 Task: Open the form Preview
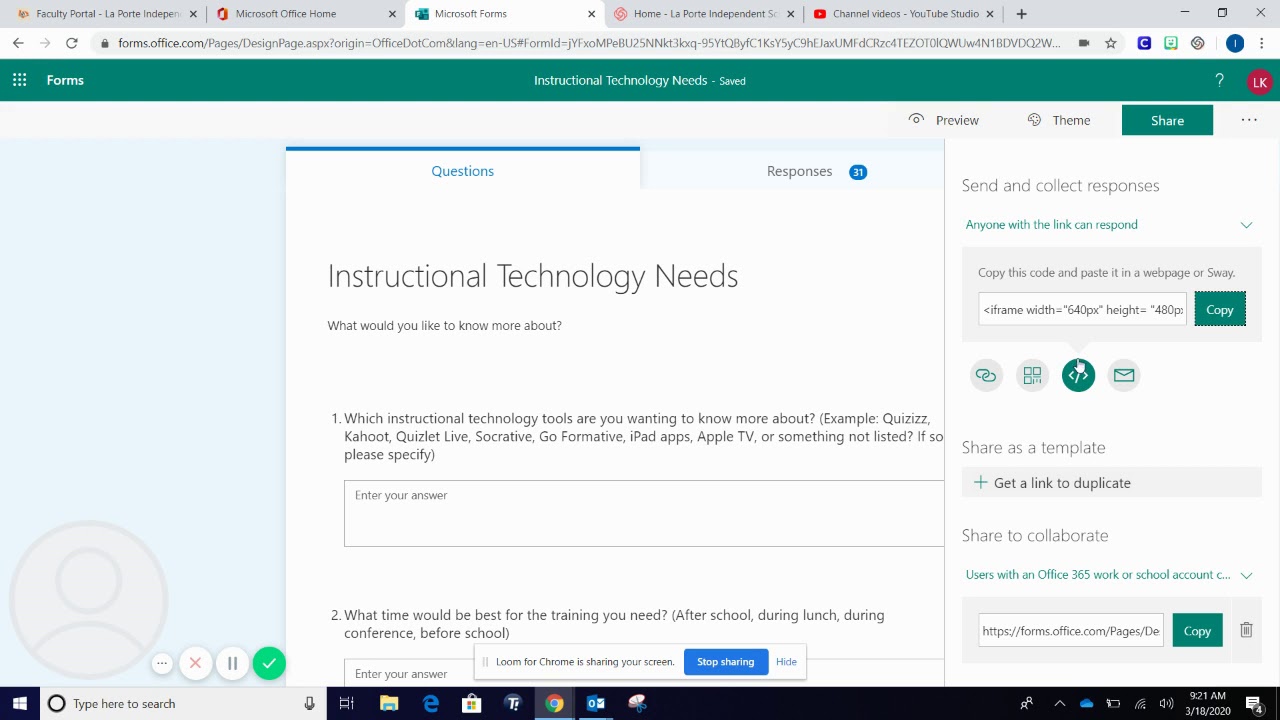tap(944, 120)
